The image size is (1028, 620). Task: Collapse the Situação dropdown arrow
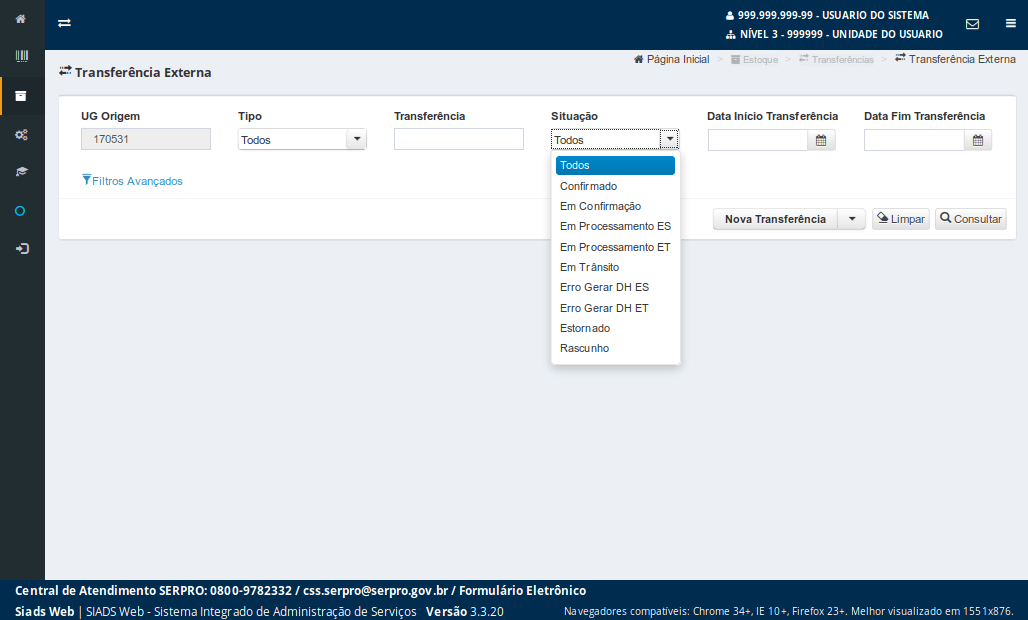[x=669, y=139]
